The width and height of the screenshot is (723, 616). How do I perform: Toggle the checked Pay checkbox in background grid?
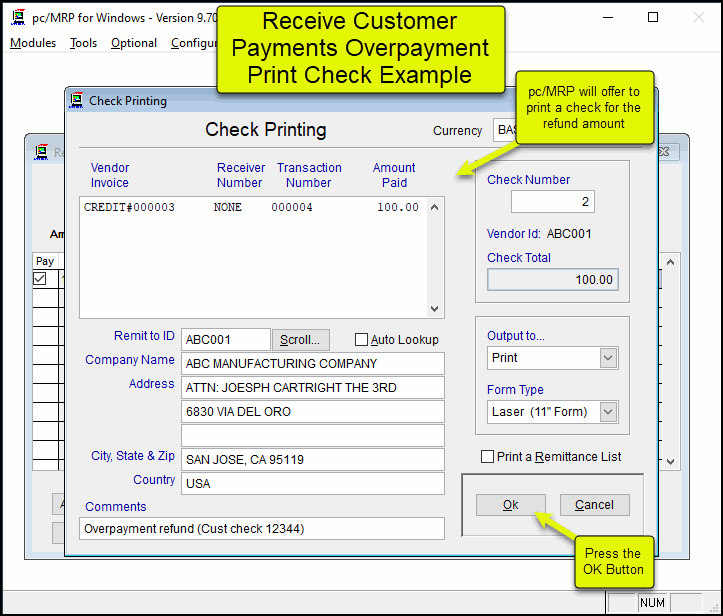coord(40,279)
